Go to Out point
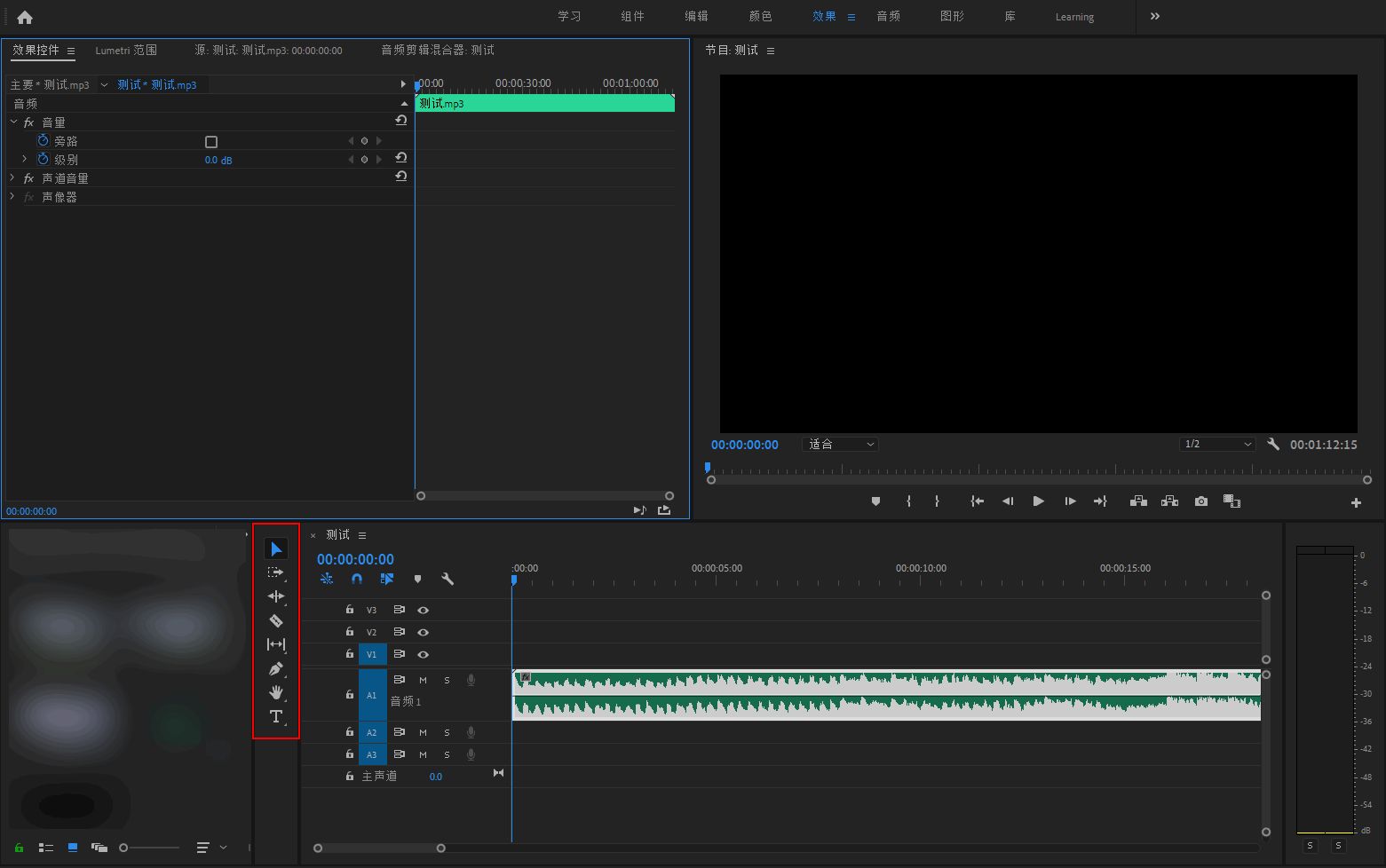This screenshot has width=1386, height=868. point(1100,501)
